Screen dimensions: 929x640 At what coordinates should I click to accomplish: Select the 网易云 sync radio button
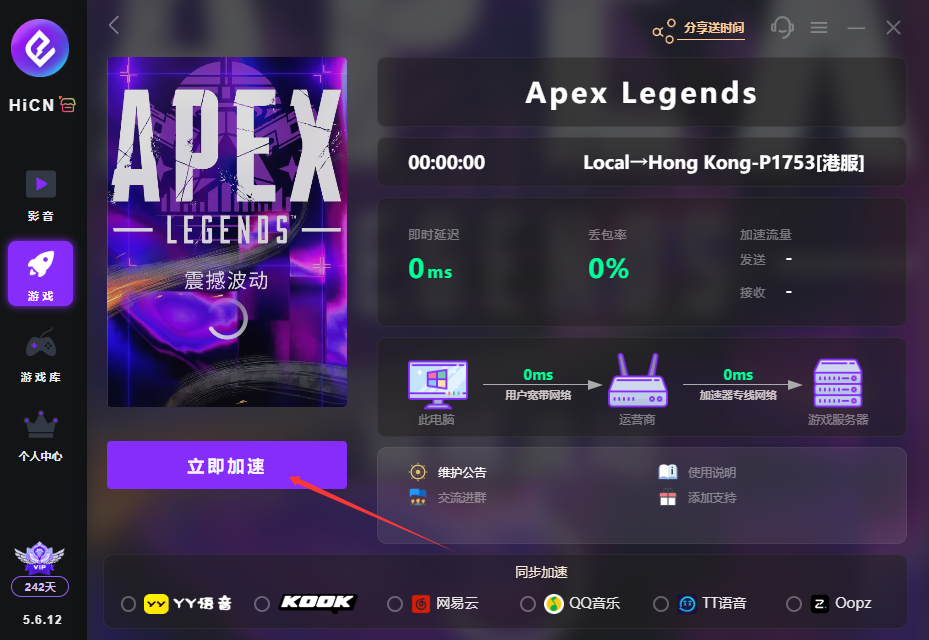pos(395,604)
